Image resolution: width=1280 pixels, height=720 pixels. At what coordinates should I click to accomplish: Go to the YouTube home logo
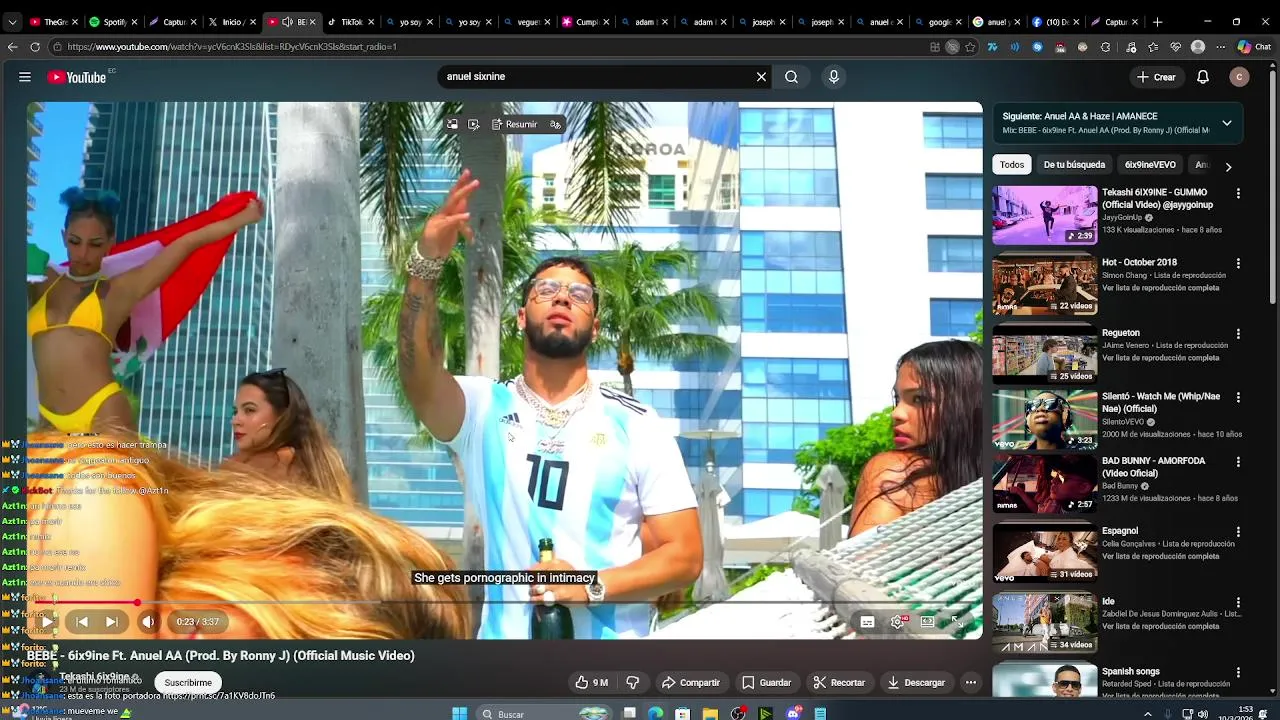pyautogui.click(x=77, y=77)
